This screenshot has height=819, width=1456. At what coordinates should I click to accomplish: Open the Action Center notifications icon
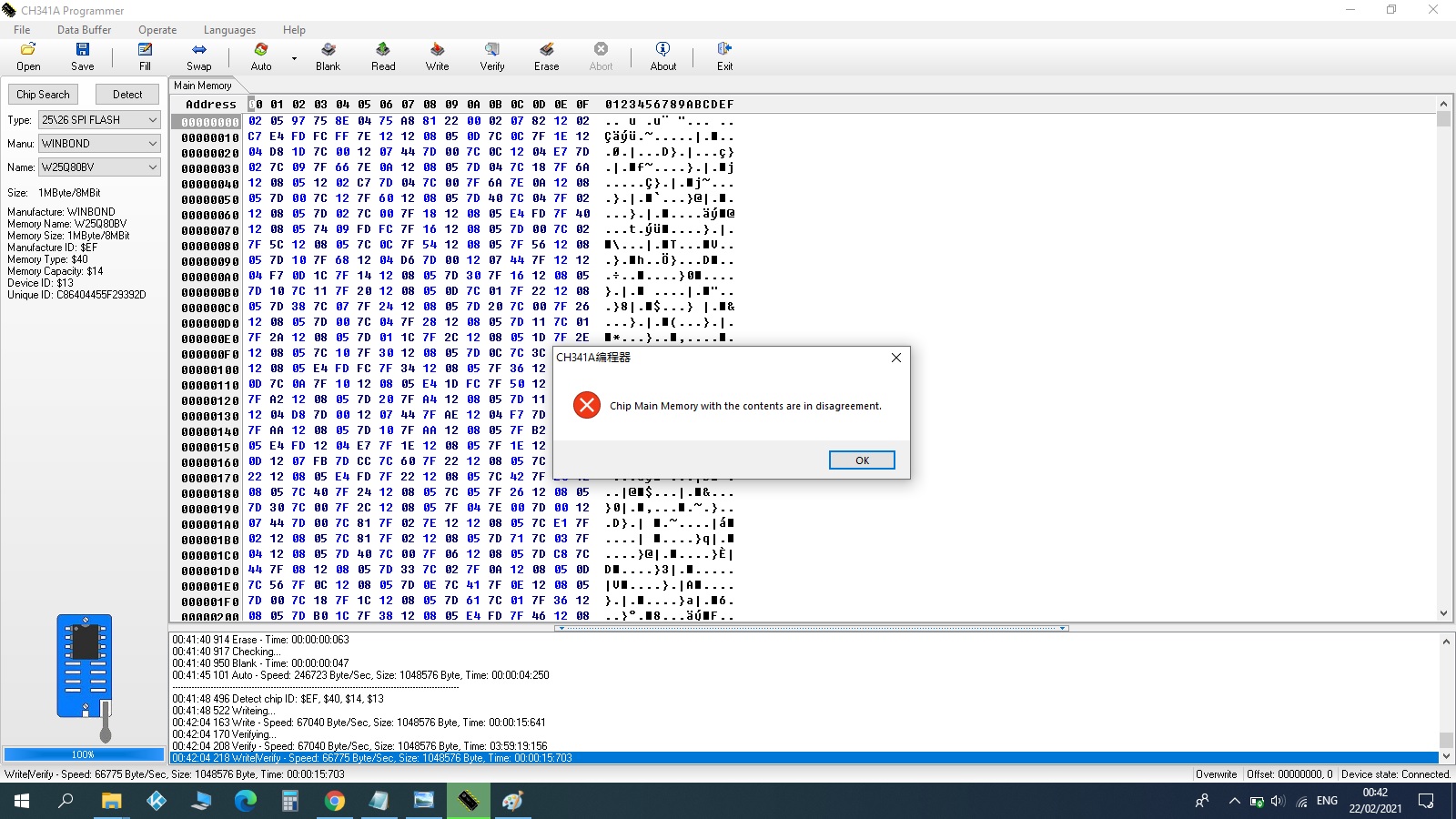1426,801
